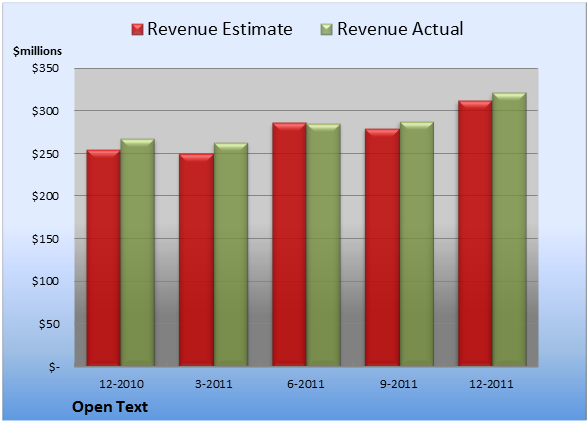Select the 3-2011 green actual bar
The width and height of the screenshot is (588, 422).
[231, 254]
